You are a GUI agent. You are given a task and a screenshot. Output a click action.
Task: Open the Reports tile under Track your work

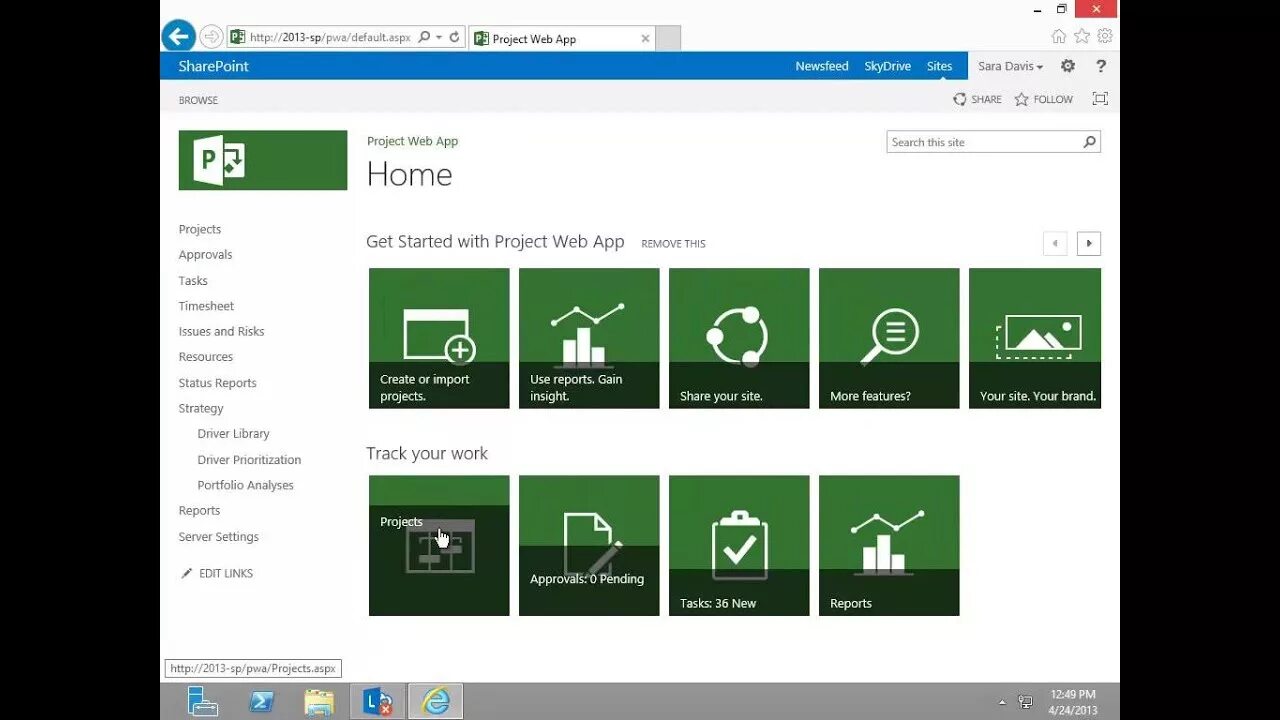[889, 545]
